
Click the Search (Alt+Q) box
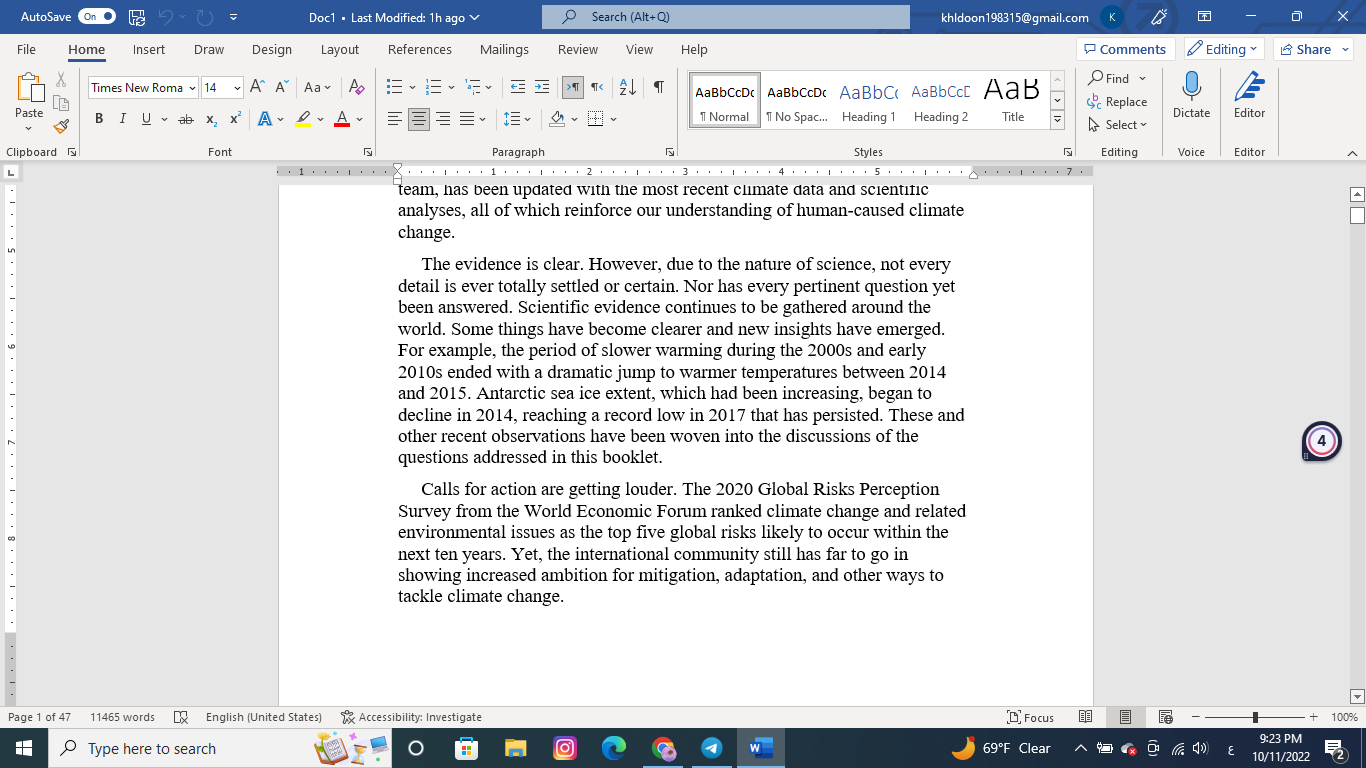[x=726, y=17]
